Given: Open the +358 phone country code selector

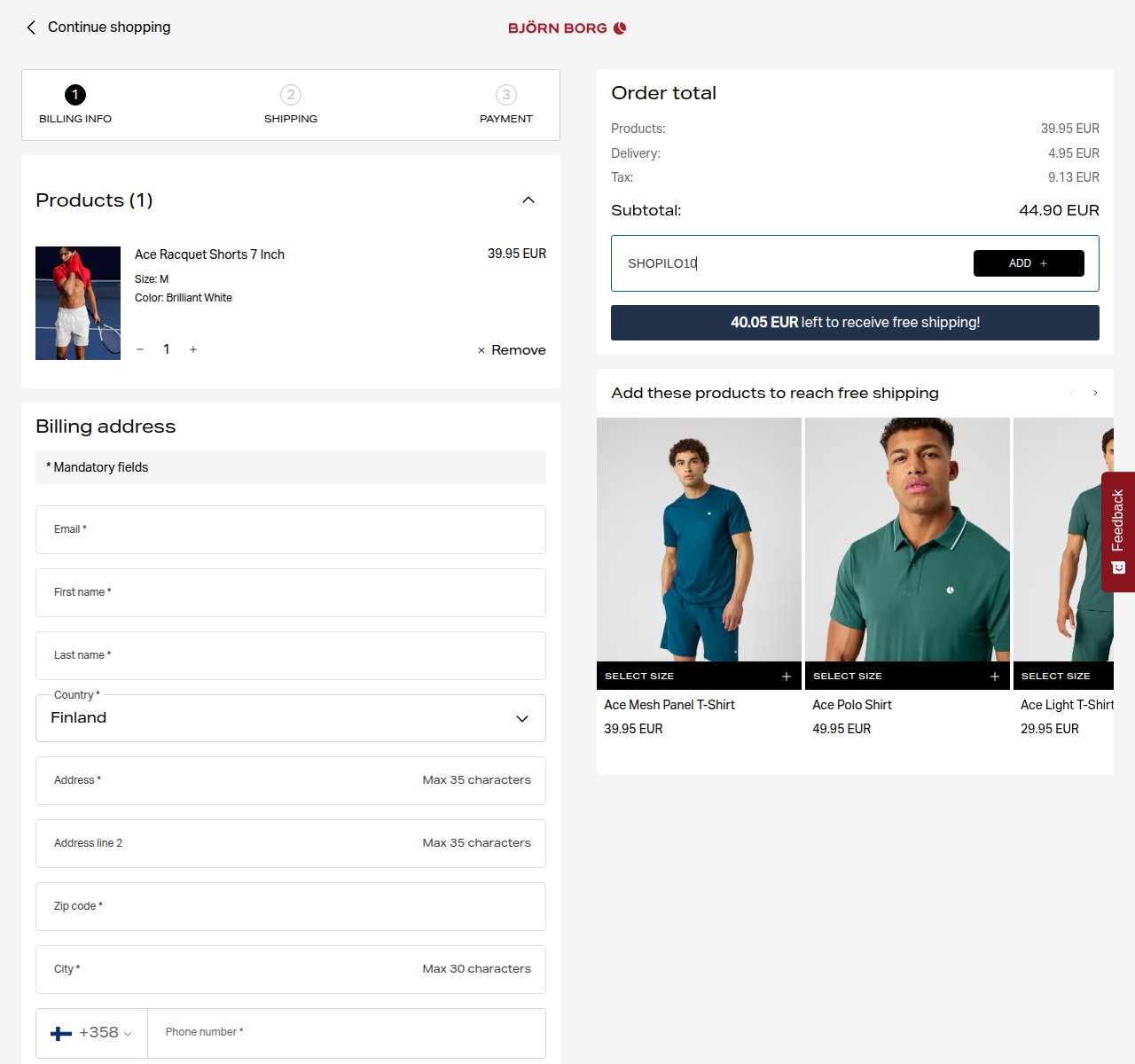Looking at the screenshot, I should 91,1033.
